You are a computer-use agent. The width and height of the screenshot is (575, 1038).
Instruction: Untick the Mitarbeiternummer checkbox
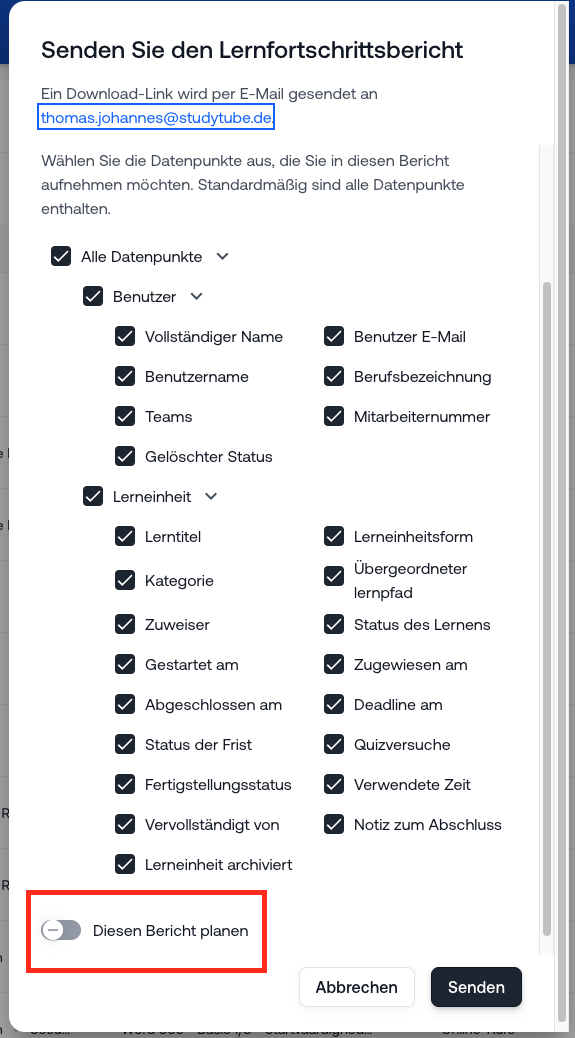coord(334,416)
